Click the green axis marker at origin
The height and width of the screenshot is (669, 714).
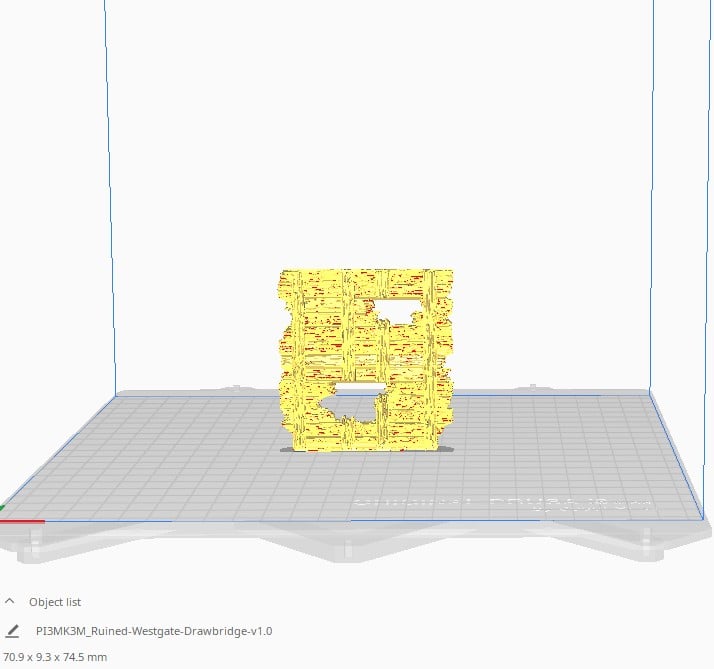pyautogui.click(x=2, y=509)
